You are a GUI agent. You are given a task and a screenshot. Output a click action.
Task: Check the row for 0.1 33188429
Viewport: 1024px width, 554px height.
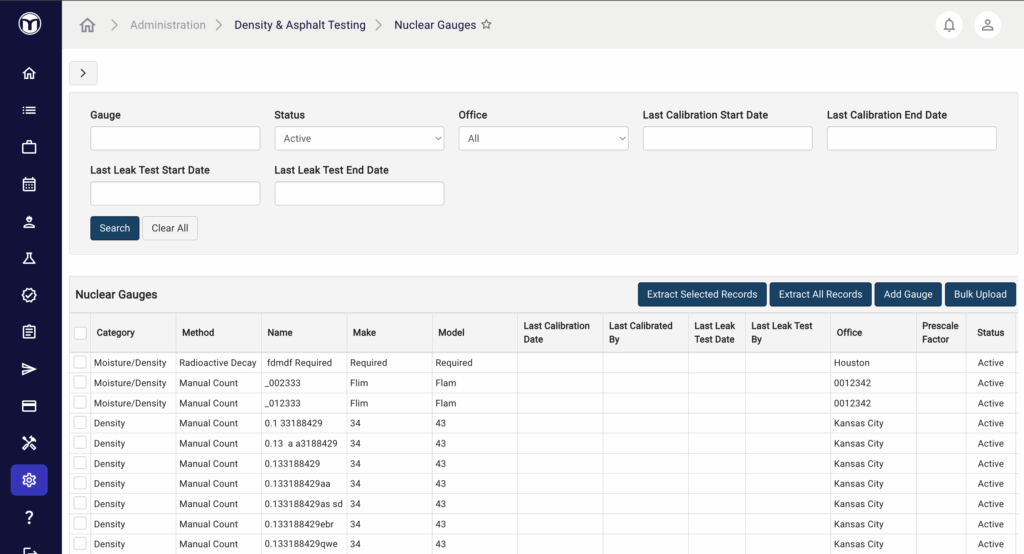tap(80, 423)
